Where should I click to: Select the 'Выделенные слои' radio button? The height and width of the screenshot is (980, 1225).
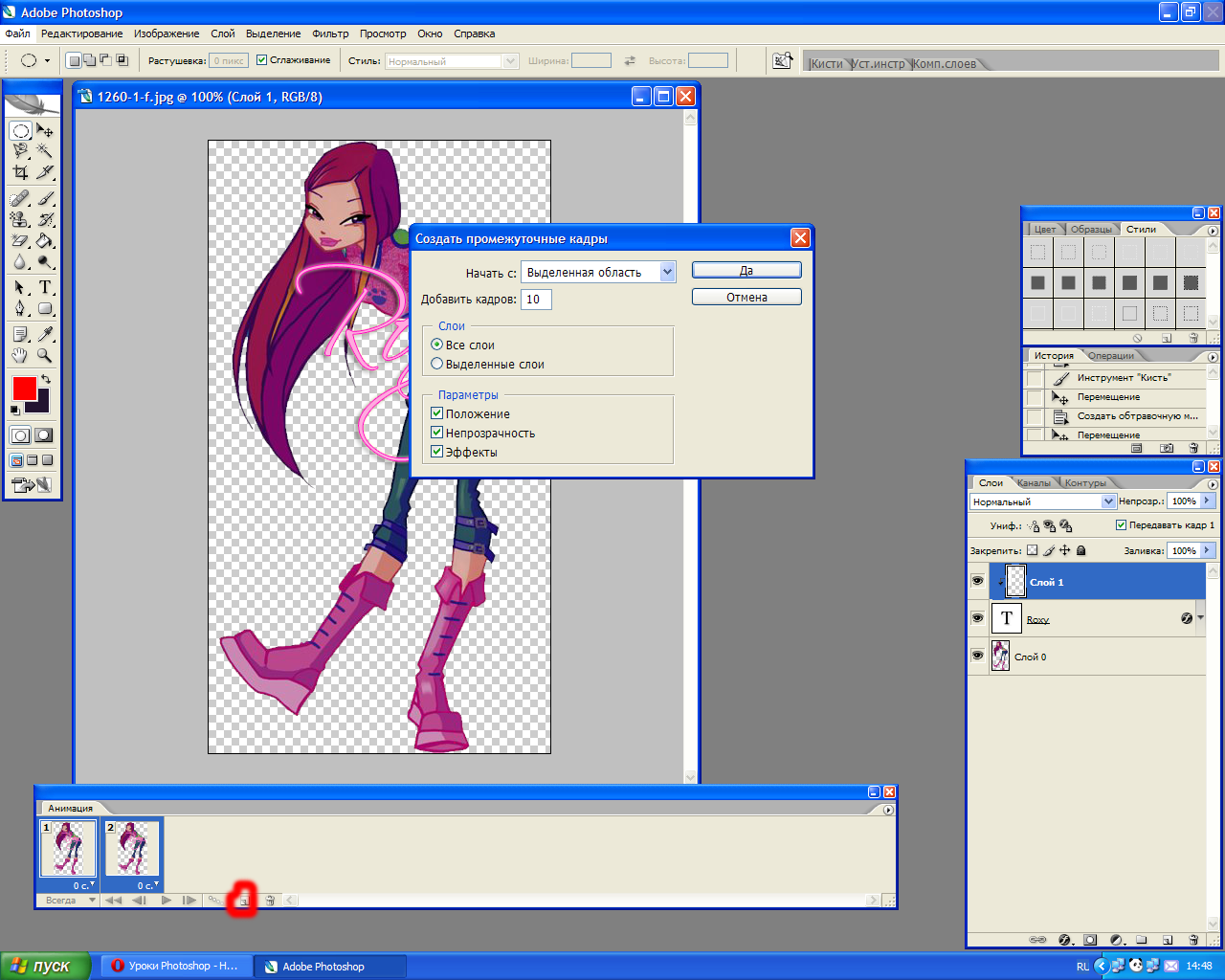[437, 364]
